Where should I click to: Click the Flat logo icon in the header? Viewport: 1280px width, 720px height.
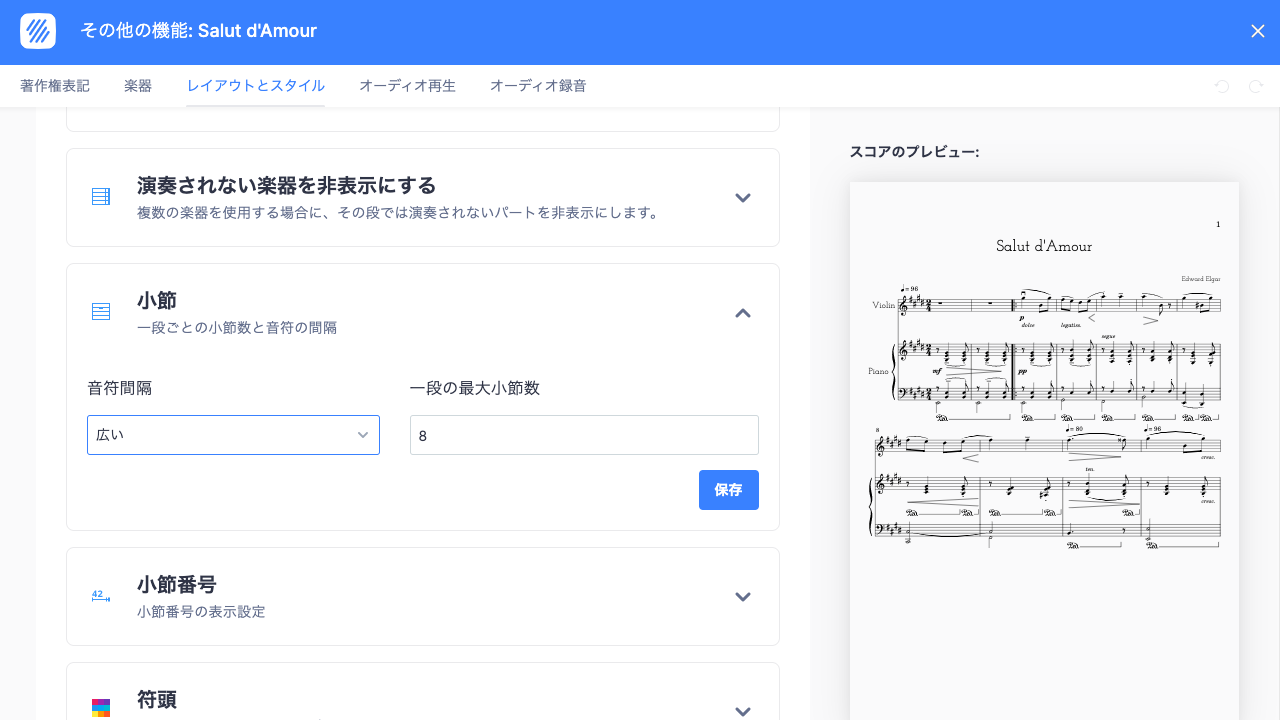point(38,31)
